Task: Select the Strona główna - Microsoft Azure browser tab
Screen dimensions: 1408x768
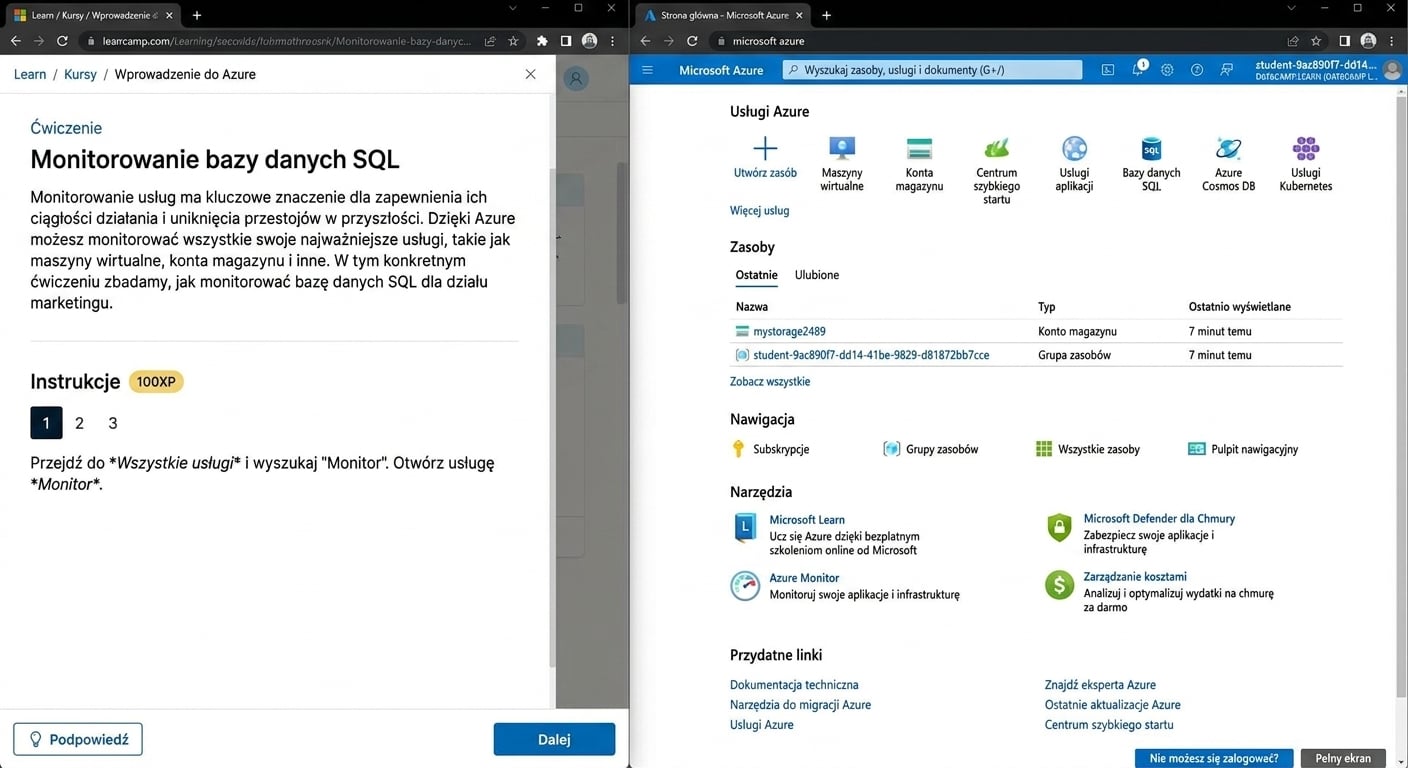Action: pyautogui.click(x=722, y=15)
